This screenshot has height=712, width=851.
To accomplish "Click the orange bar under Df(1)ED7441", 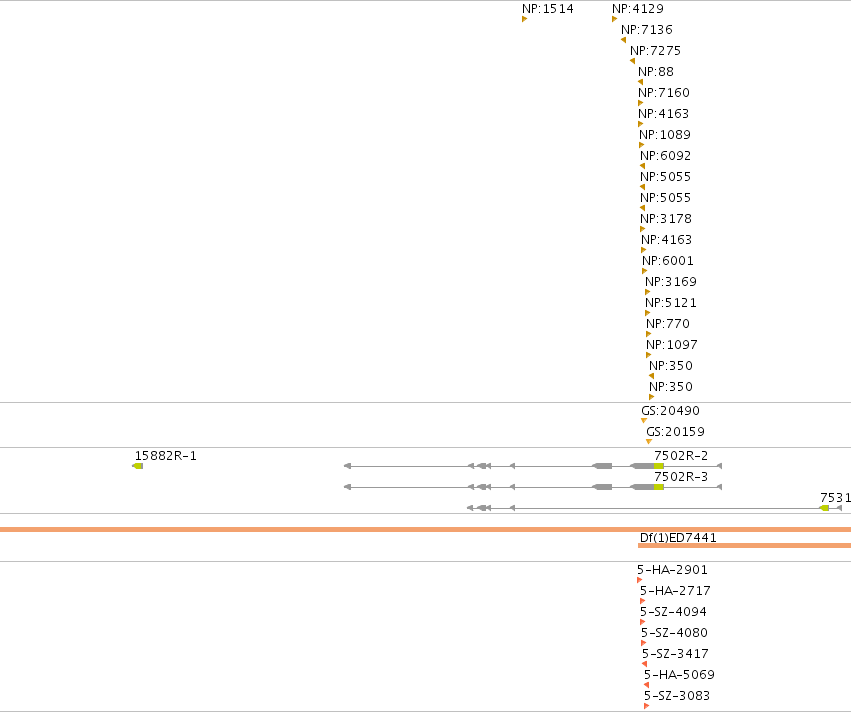I will [x=745, y=545].
